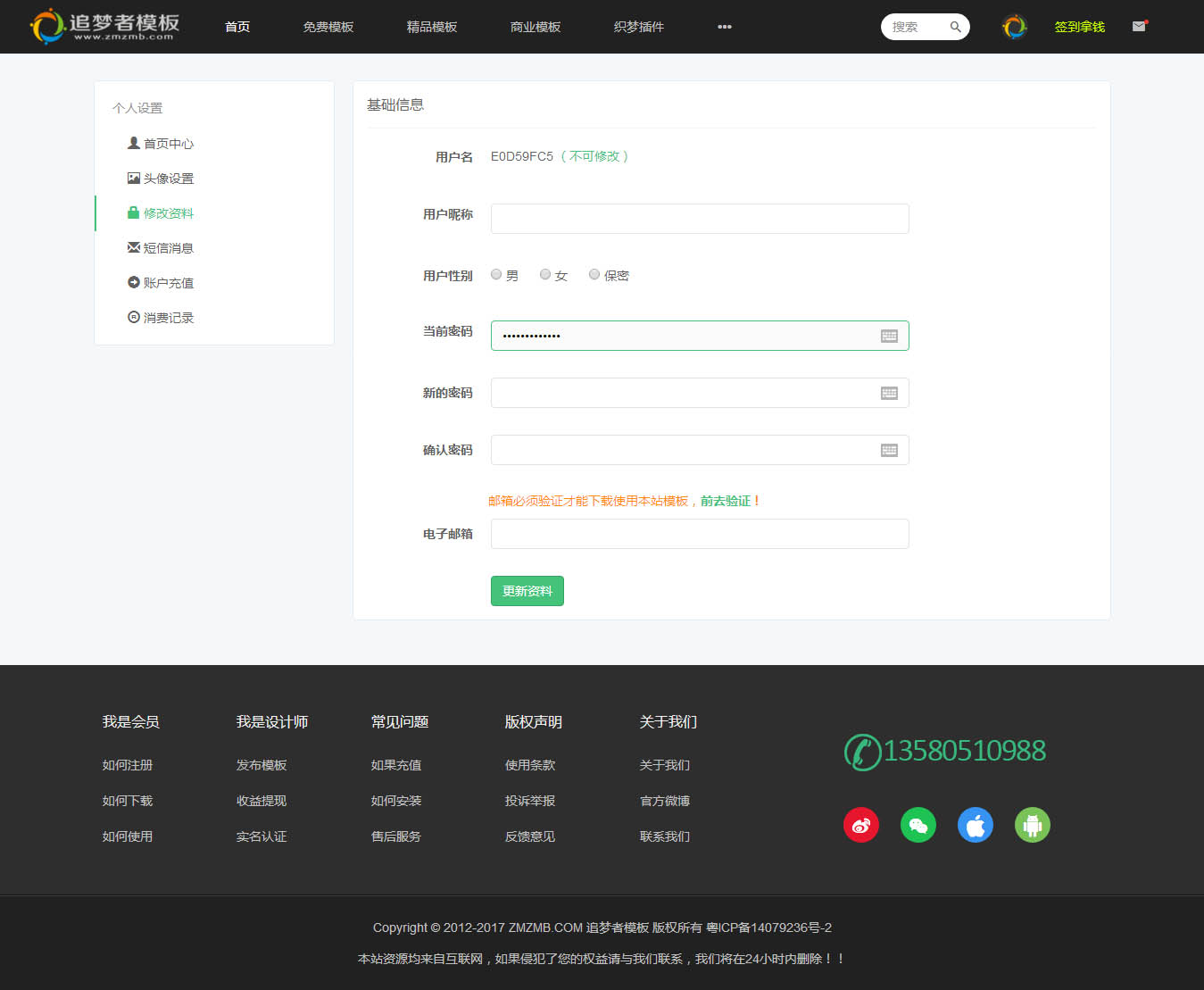Expand the more menu ellipsis in navbar
This screenshot has height=990, width=1204.
pos(725,27)
